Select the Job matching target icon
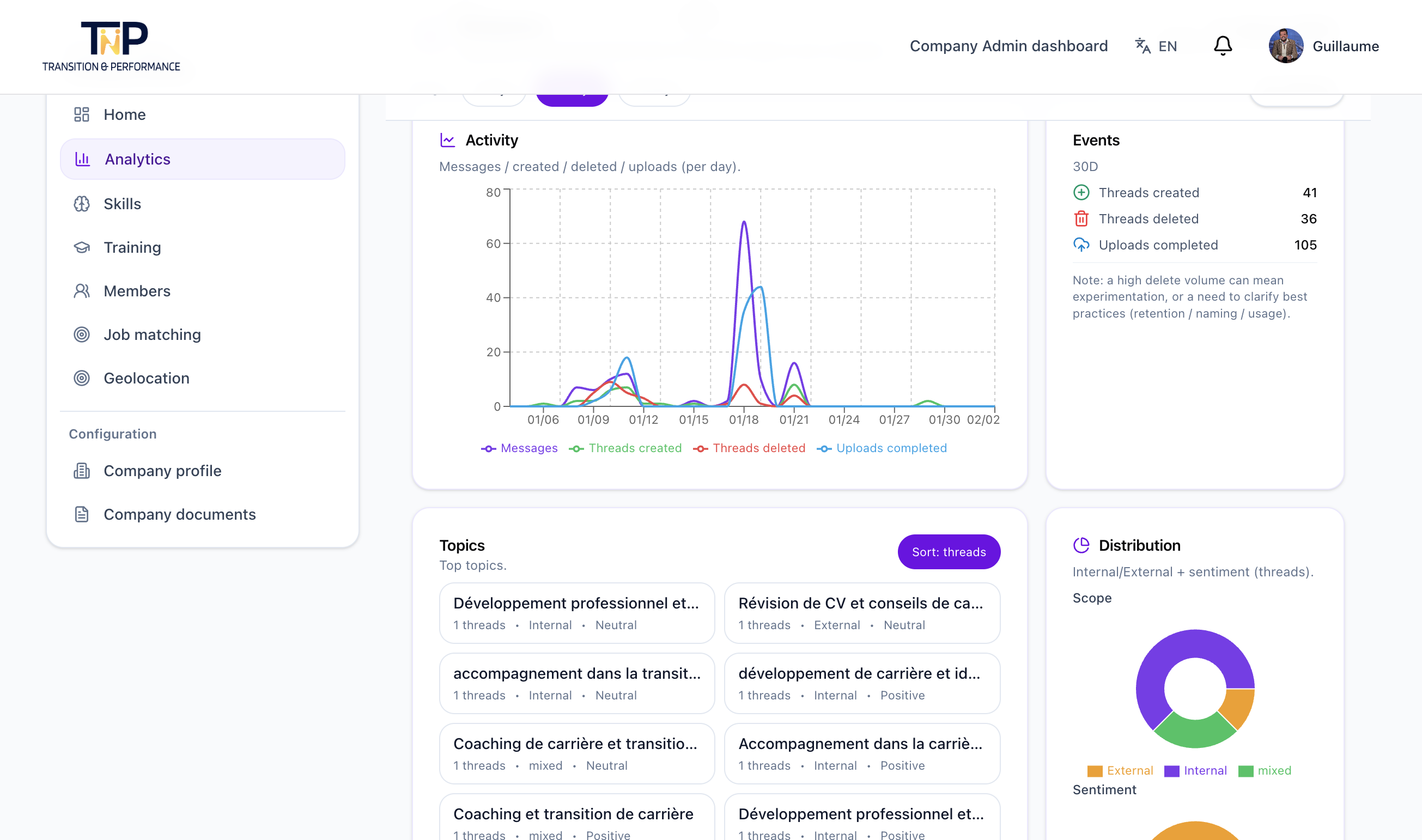The width and height of the screenshot is (1422, 840). [x=83, y=334]
